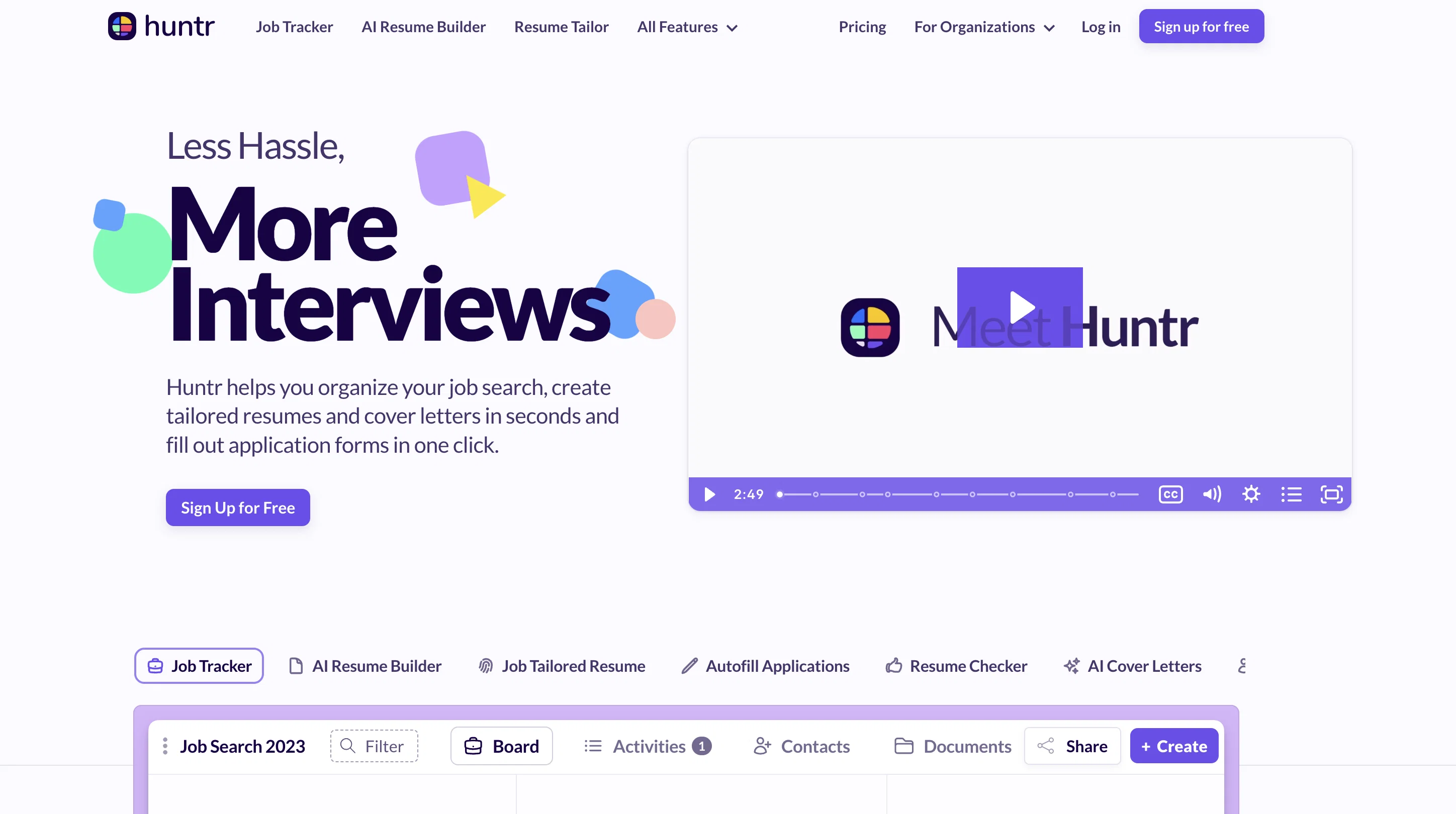Screen dimensions: 1456x814
Task: Select the AI Cover Letters tab
Action: pos(1133,666)
